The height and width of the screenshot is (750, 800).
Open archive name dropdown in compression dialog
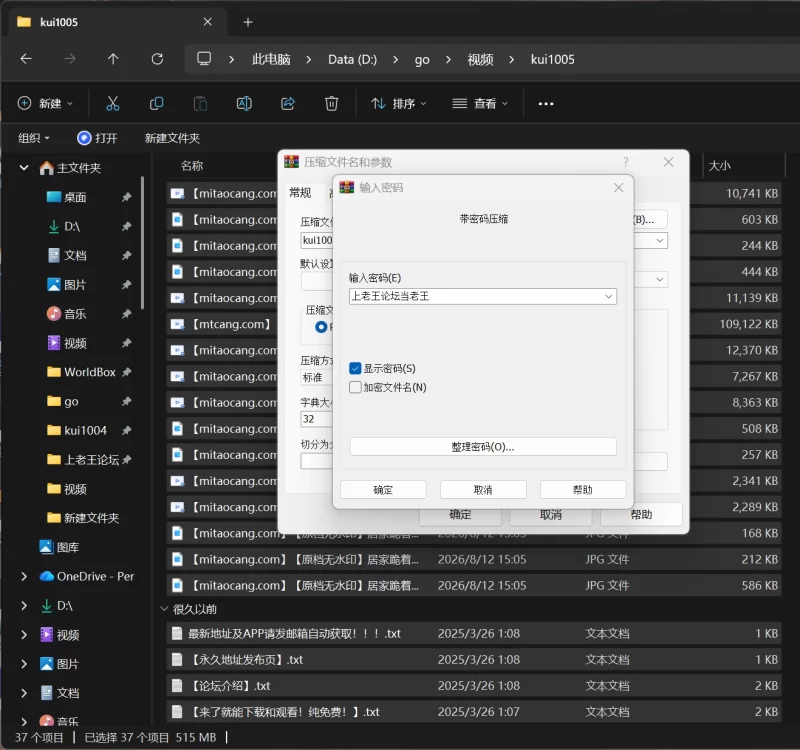pyautogui.click(x=660, y=240)
